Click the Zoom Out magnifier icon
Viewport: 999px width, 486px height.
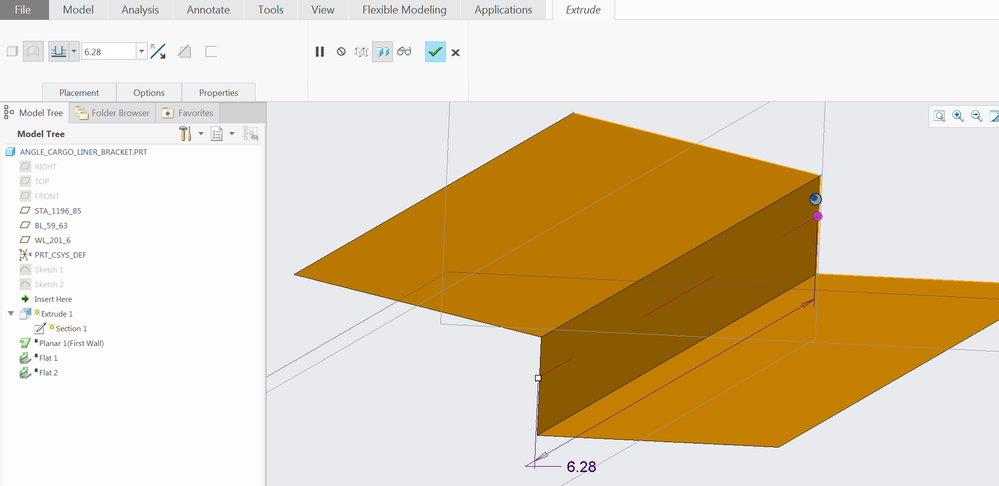click(976, 116)
